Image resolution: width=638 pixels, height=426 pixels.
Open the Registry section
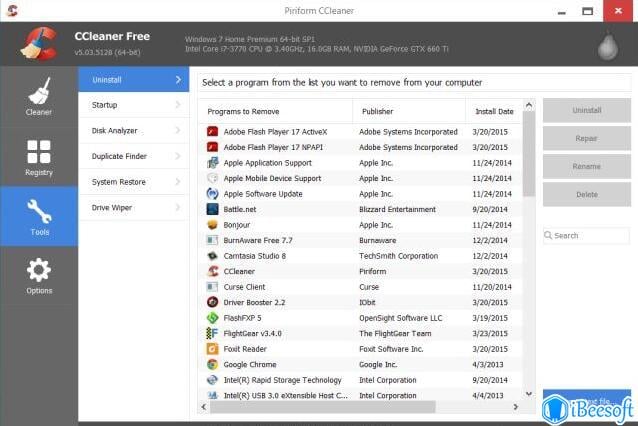(39, 157)
